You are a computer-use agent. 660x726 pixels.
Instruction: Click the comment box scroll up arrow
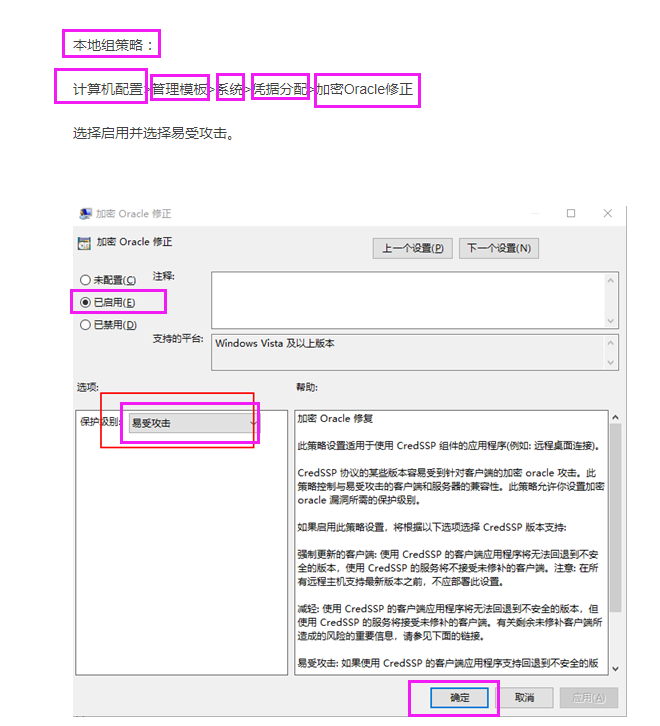(x=610, y=281)
